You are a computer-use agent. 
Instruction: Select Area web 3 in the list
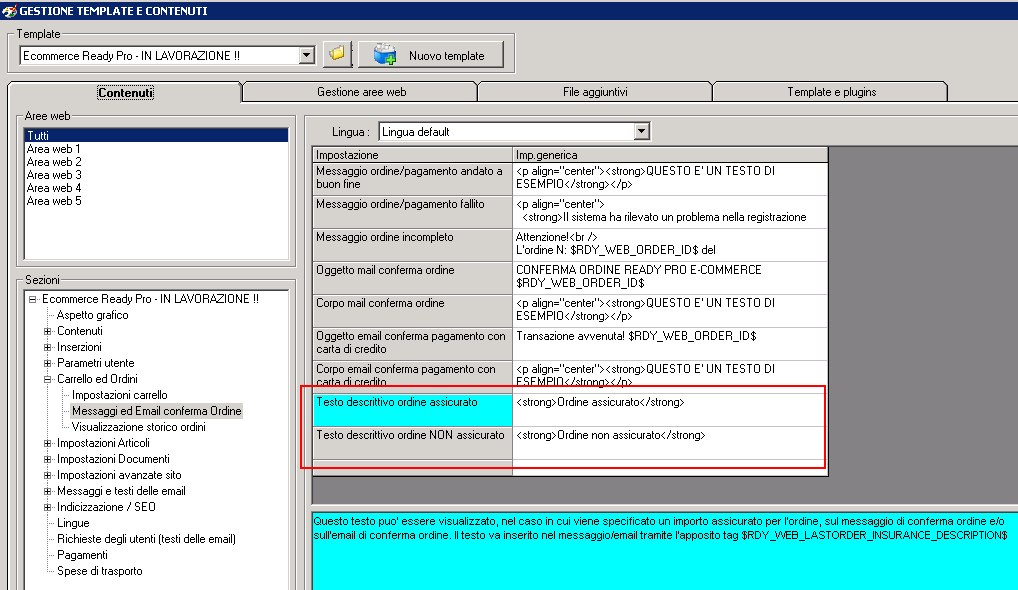(54, 175)
